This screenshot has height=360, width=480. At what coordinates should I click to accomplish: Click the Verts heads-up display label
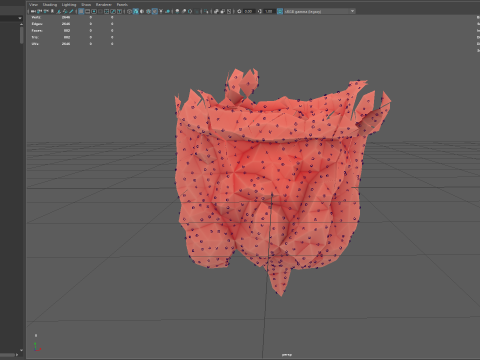pos(36,17)
